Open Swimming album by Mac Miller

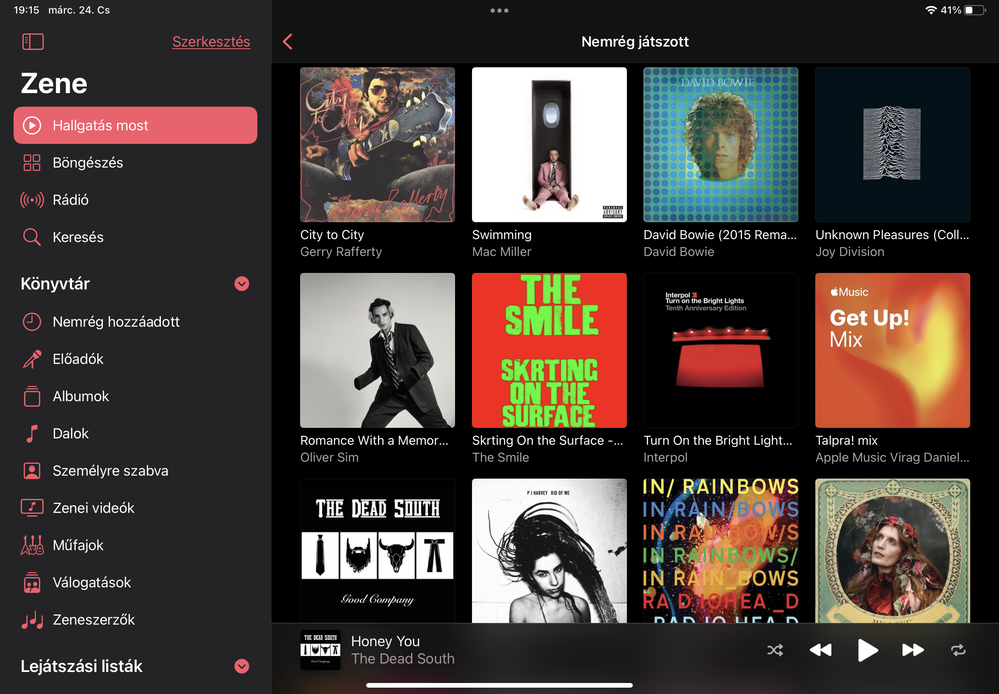(549, 145)
